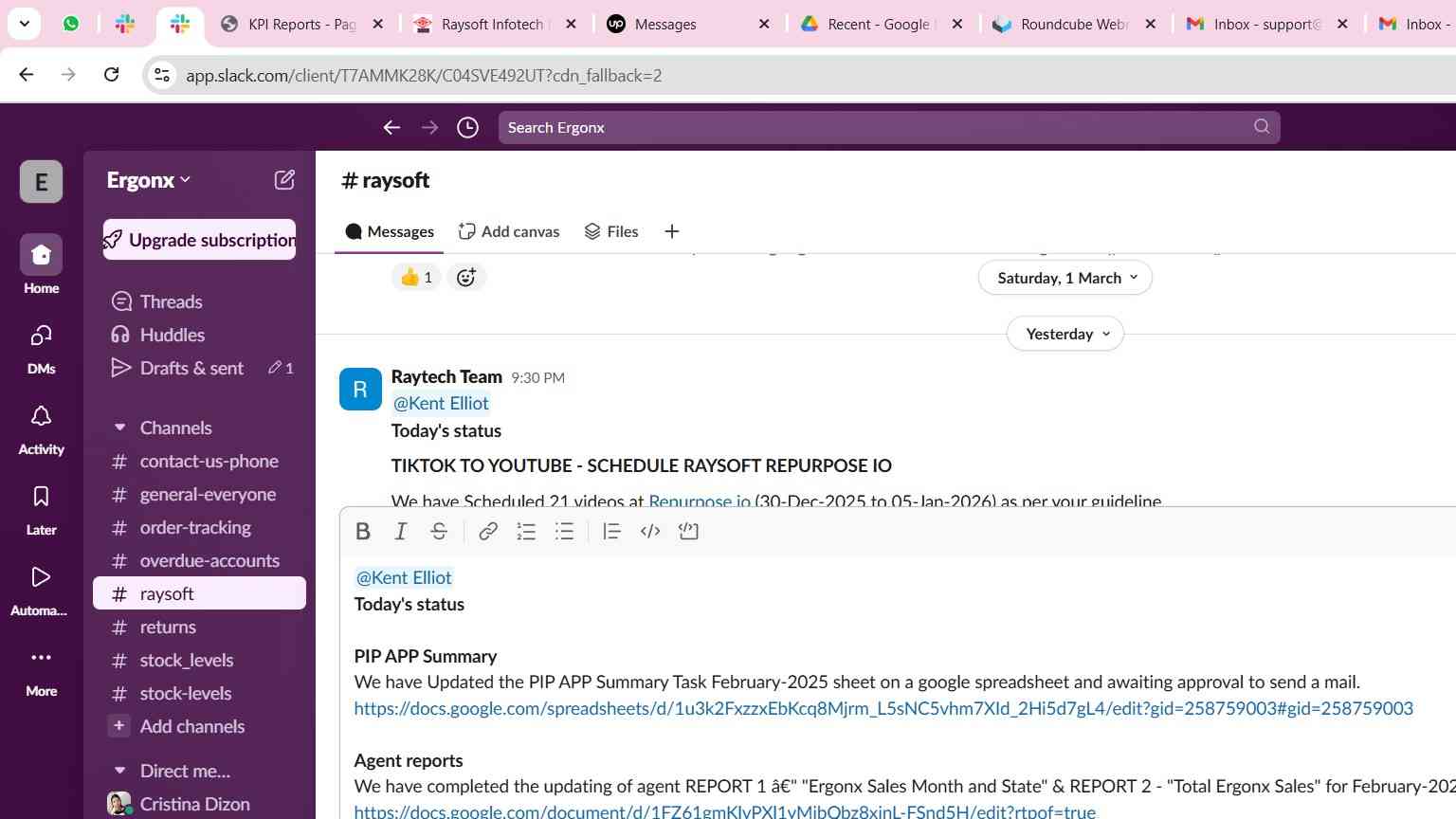Click the Repurpose.io link in message
Image resolution: width=1456 pixels, height=819 pixels.
(700, 500)
